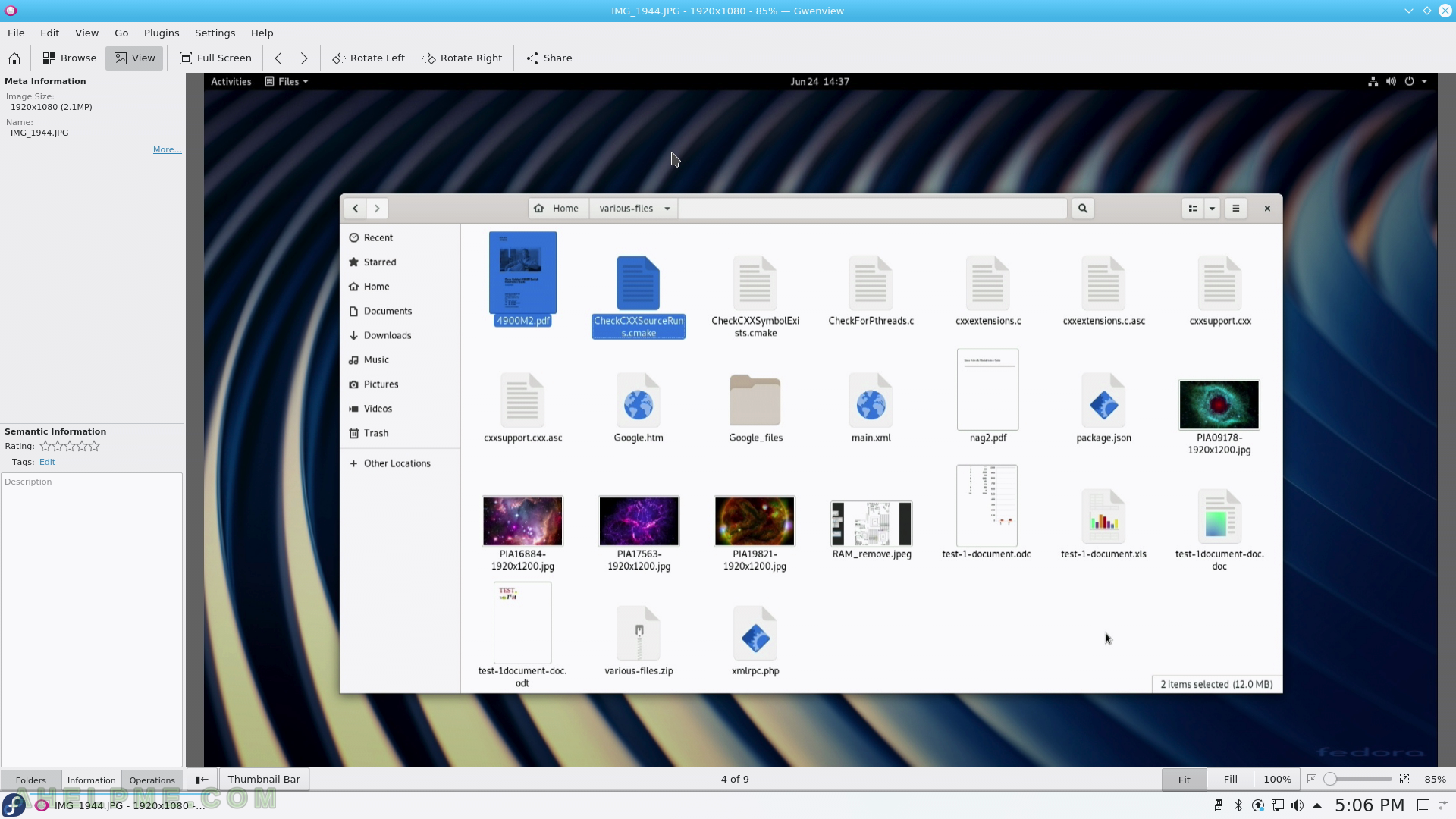Click the RAM_remove.jpeg thumbnail in pictured window
The height and width of the screenshot is (819, 1456).
coord(871,523)
